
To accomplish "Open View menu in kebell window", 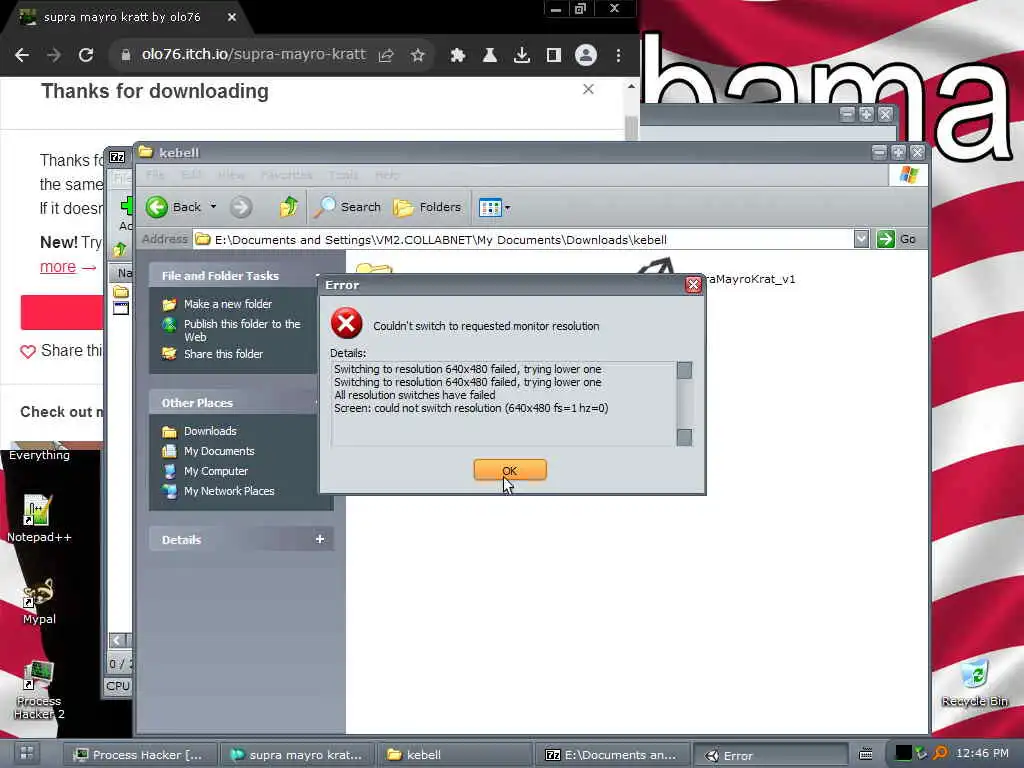I will (x=231, y=174).
